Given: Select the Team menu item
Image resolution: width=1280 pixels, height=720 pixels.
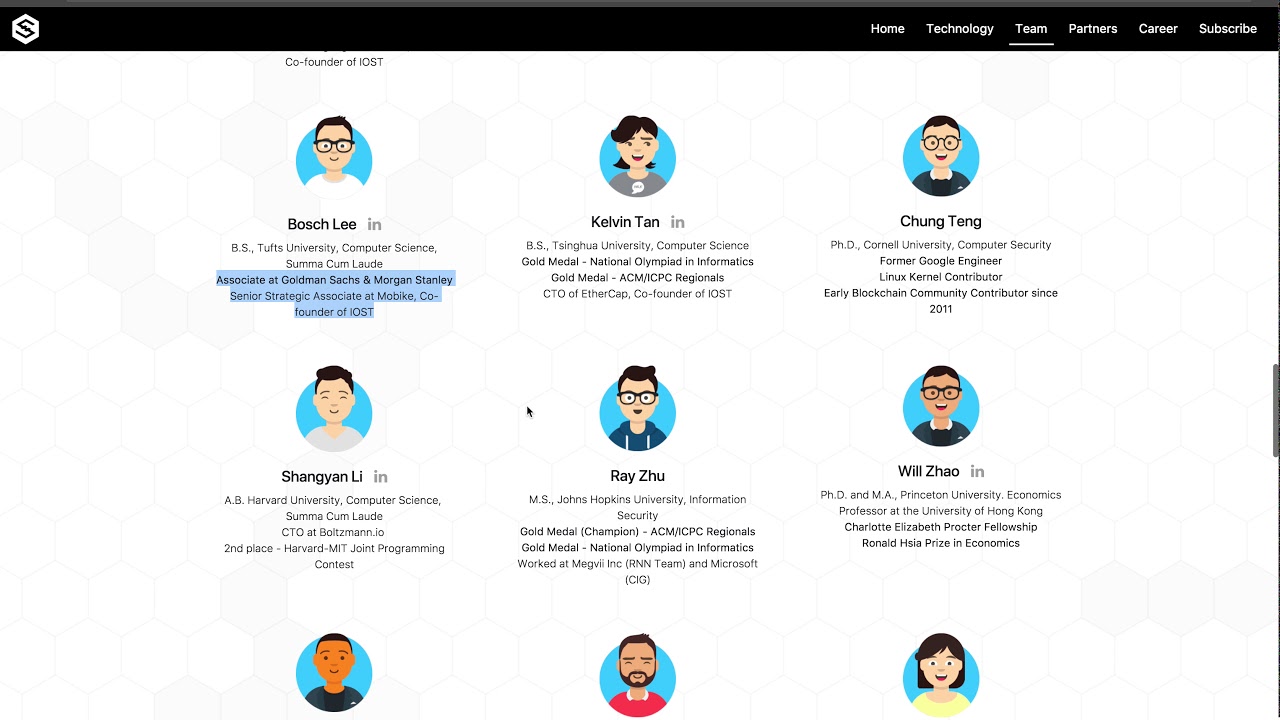Looking at the screenshot, I should [1031, 29].
